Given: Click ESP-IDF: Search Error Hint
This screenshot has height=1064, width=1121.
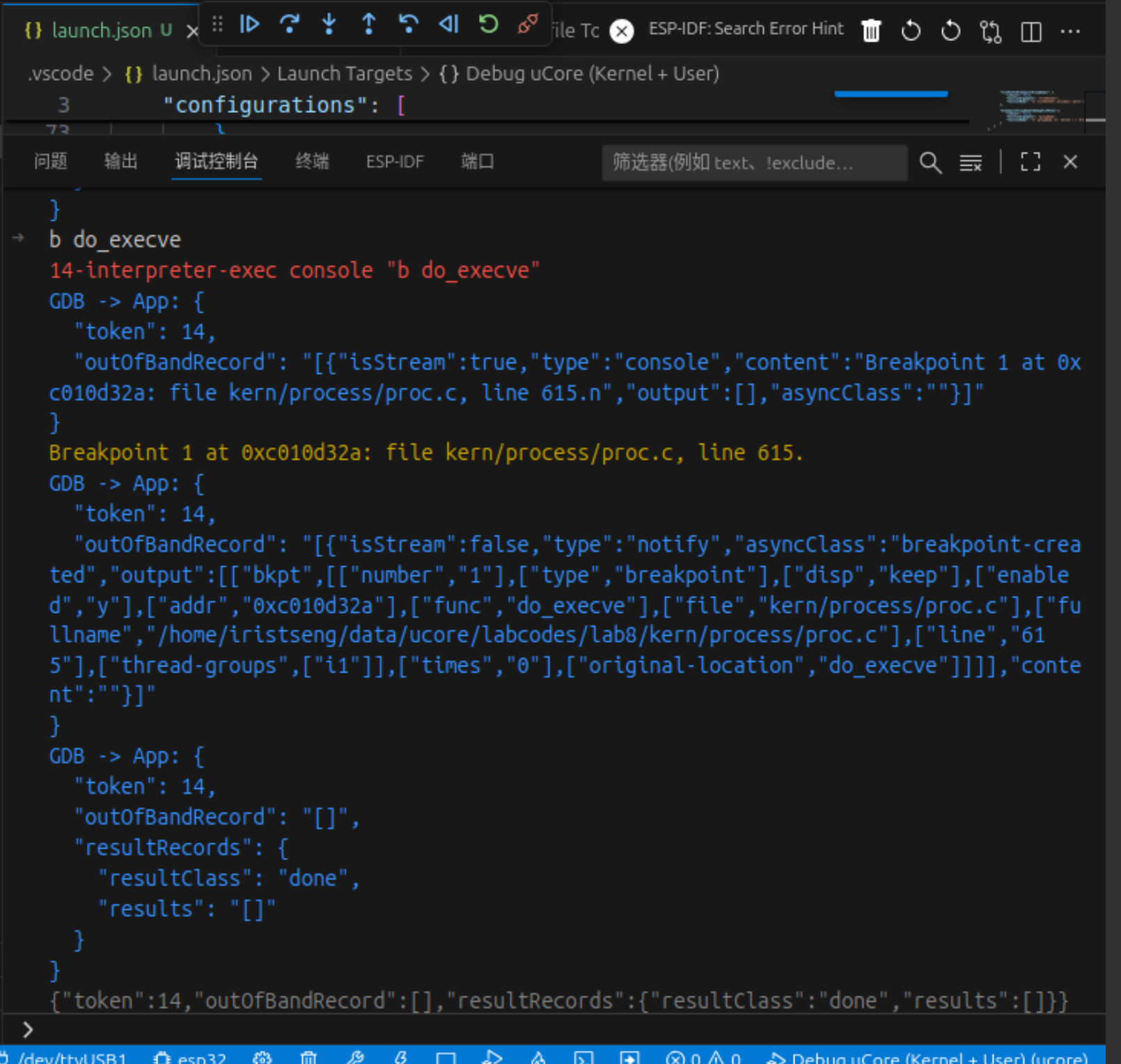Looking at the screenshot, I should [x=746, y=29].
